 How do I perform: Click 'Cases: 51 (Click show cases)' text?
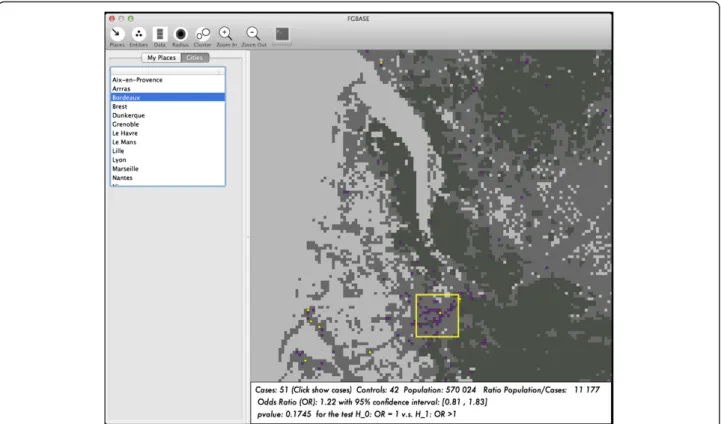(x=303, y=390)
